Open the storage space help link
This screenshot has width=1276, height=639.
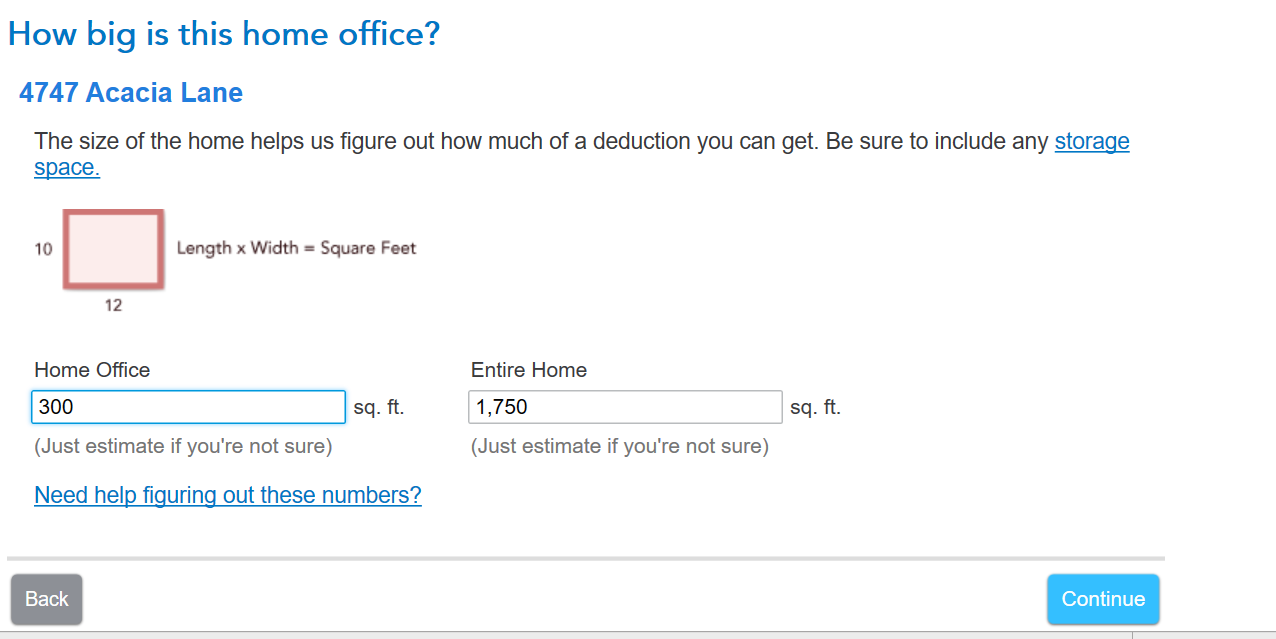pos(1091,142)
